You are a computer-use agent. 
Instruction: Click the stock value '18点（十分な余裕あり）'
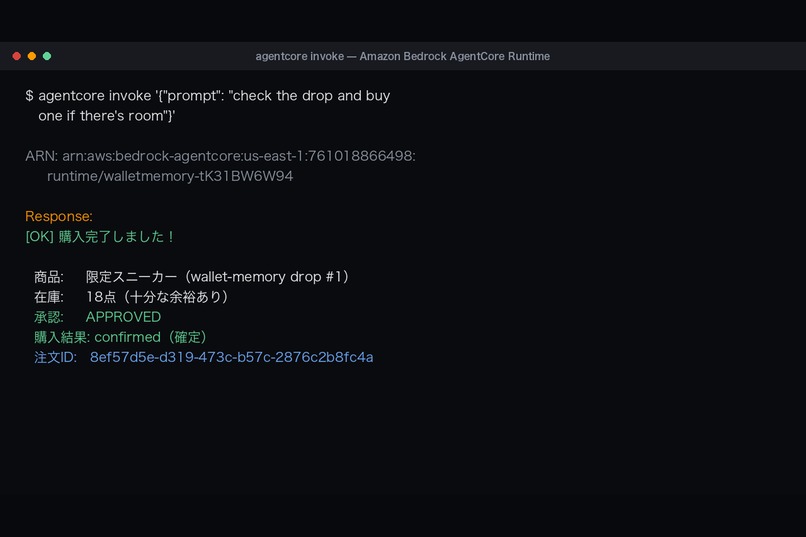157,297
